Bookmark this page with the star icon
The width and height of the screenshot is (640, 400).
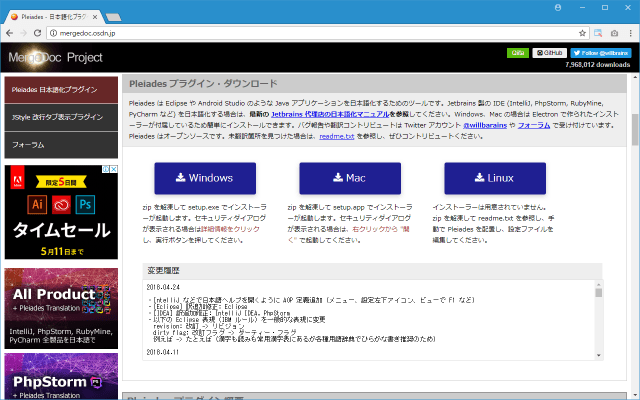582,33
